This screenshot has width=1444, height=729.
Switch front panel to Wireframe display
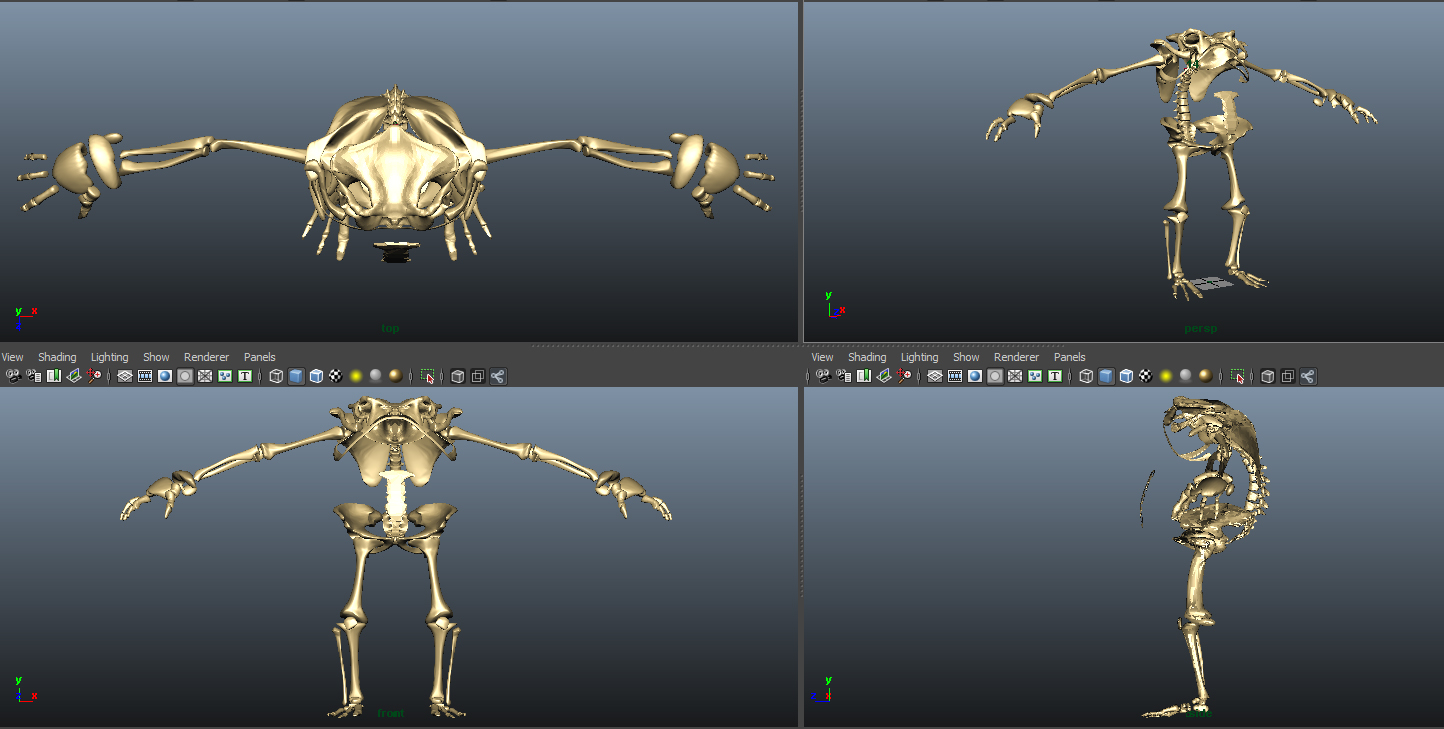pyautogui.click(x=276, y=376)
